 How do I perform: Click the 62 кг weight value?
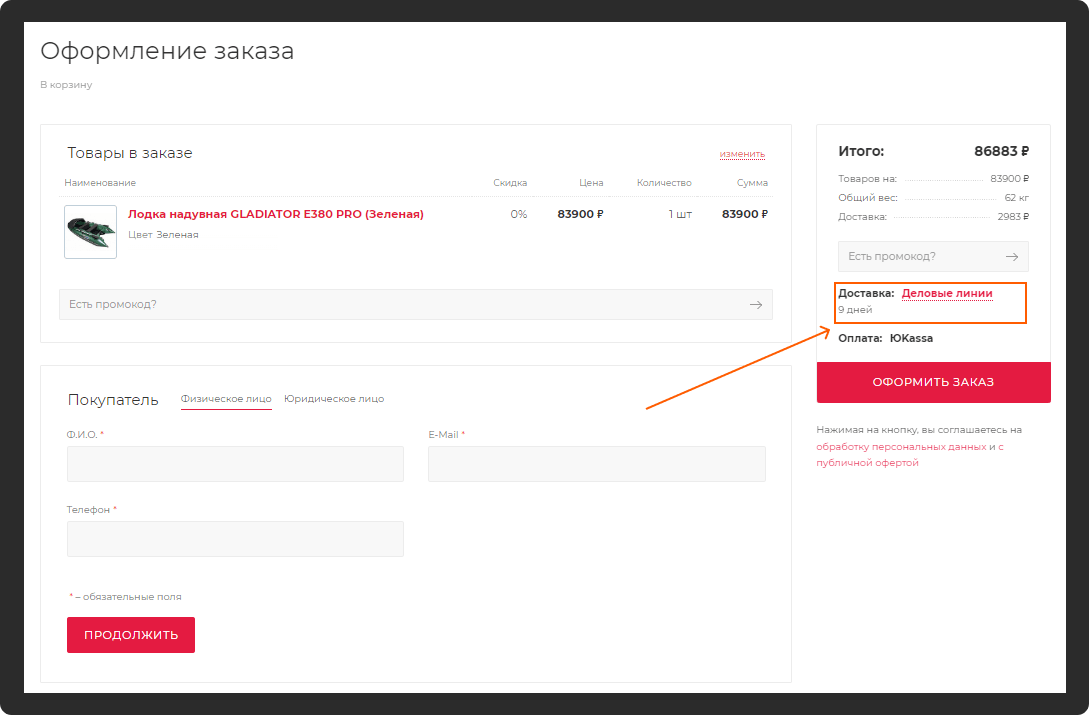point(1016,198)
